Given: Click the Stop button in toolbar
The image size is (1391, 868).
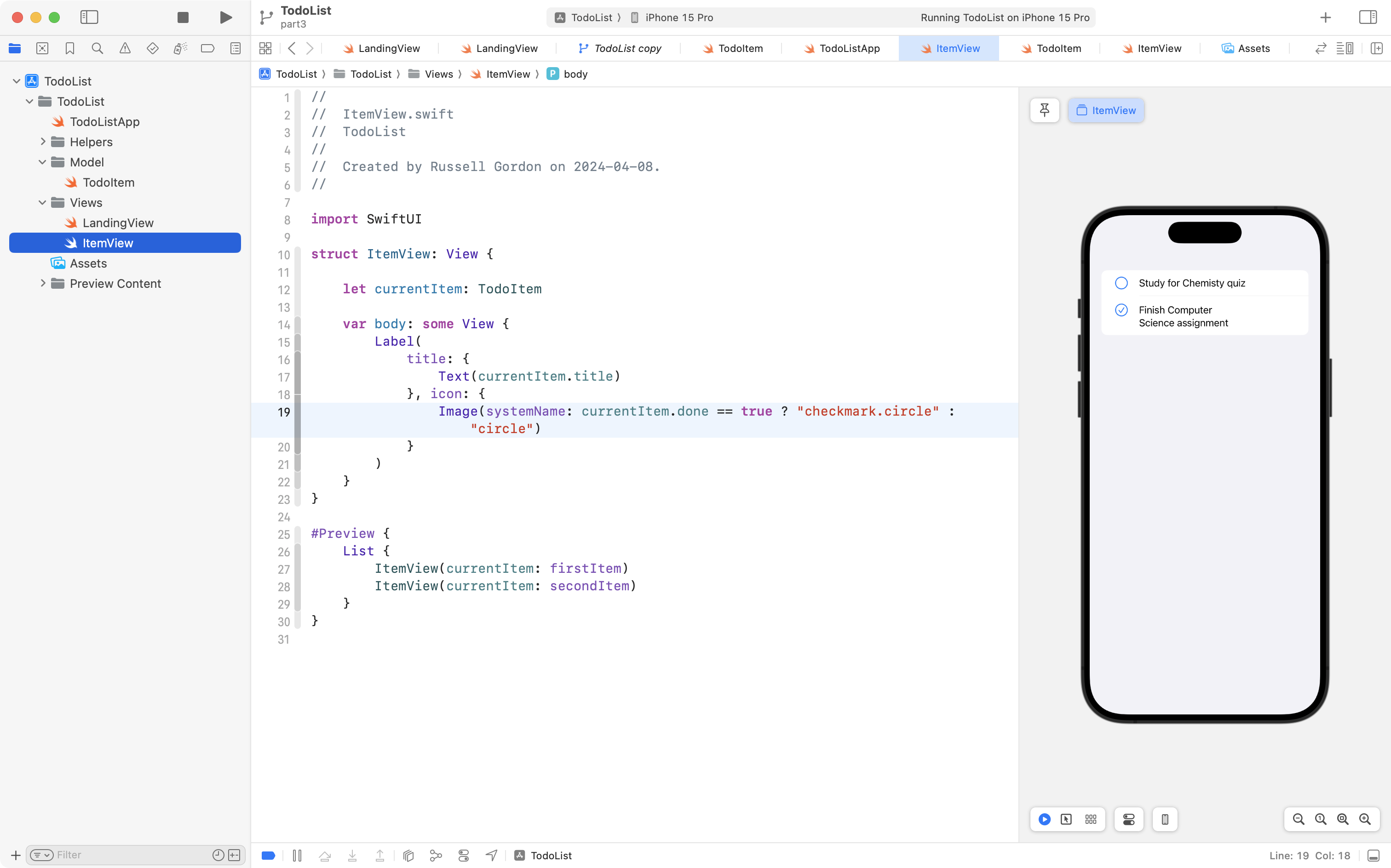Looking at the screenshot, I should [x=183, y=17].
